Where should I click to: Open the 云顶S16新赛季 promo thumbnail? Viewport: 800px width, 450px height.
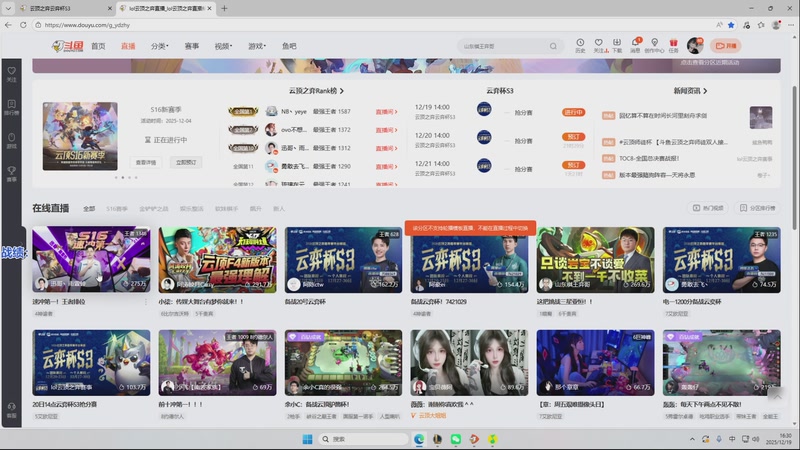pos(80,136)
